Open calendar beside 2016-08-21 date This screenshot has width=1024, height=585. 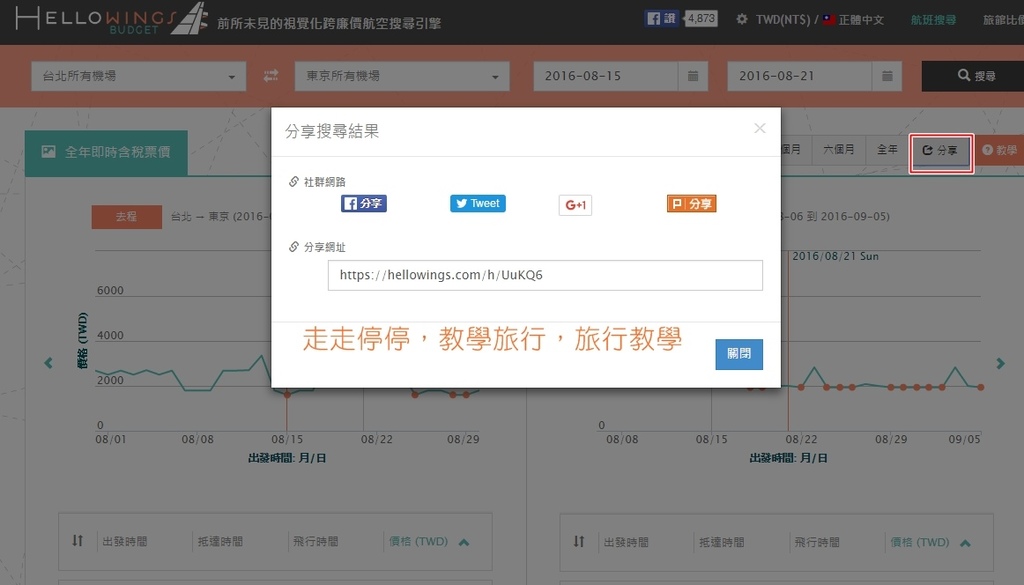(x=887, y=76)
